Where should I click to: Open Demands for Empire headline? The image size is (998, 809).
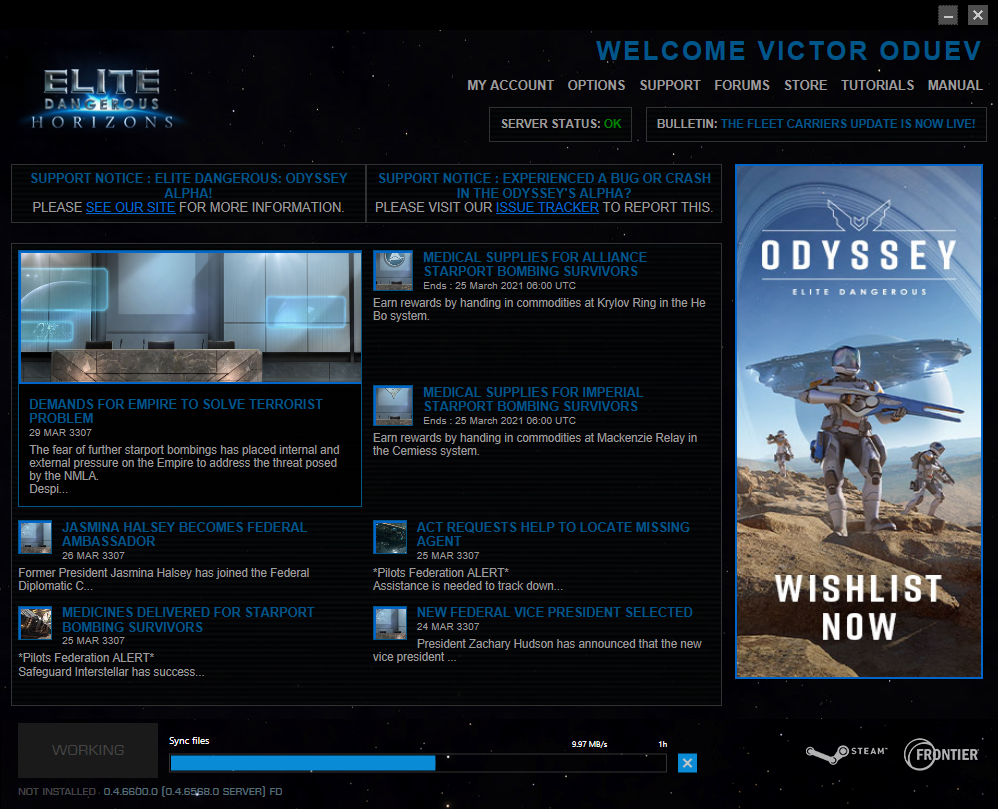point(176,411)
